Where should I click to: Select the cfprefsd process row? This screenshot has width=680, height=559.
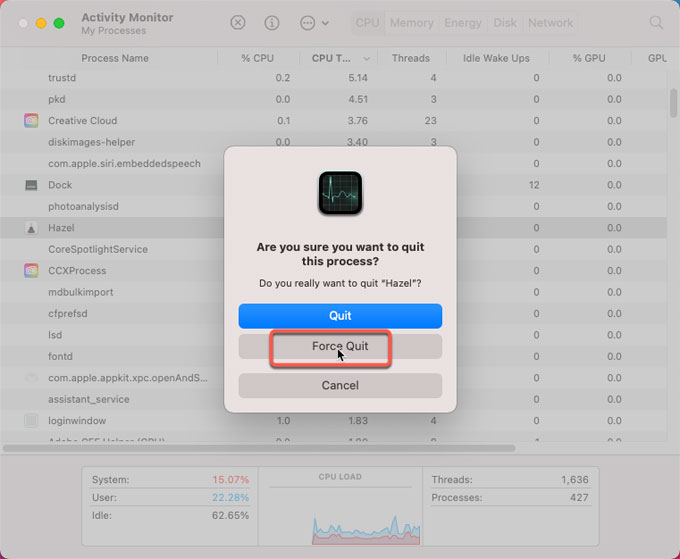point(333,314)
